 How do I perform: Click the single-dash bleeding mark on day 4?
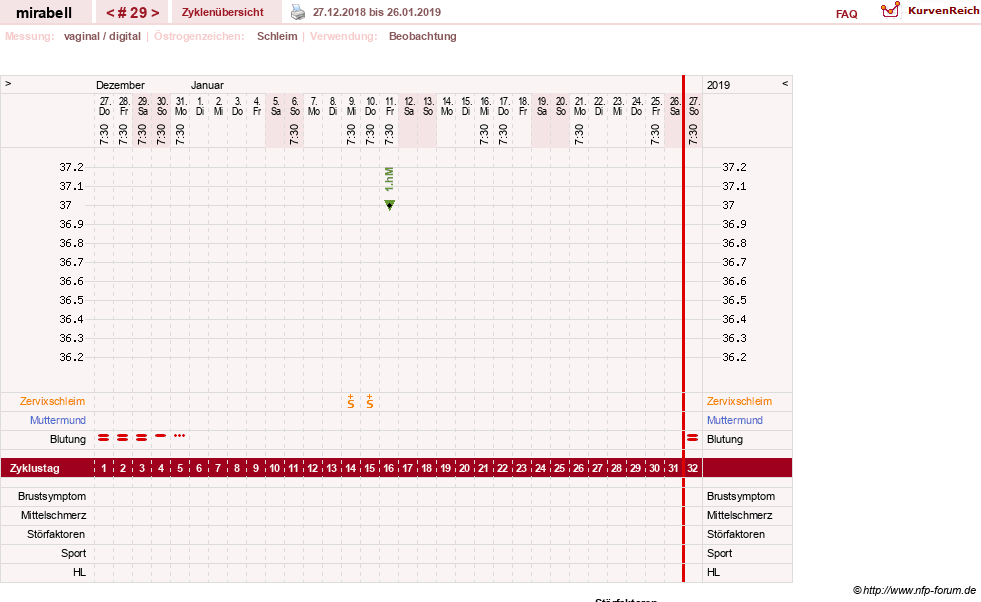point(161,435)
